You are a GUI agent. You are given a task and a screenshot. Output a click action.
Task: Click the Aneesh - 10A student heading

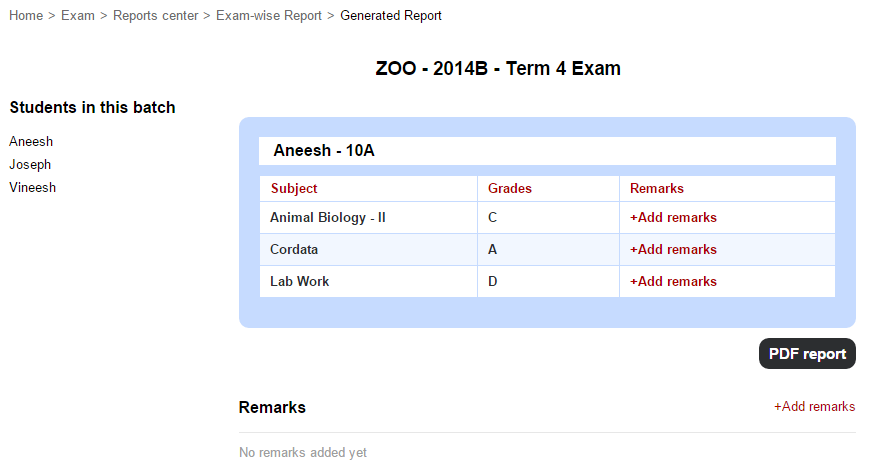coord(324,150)
